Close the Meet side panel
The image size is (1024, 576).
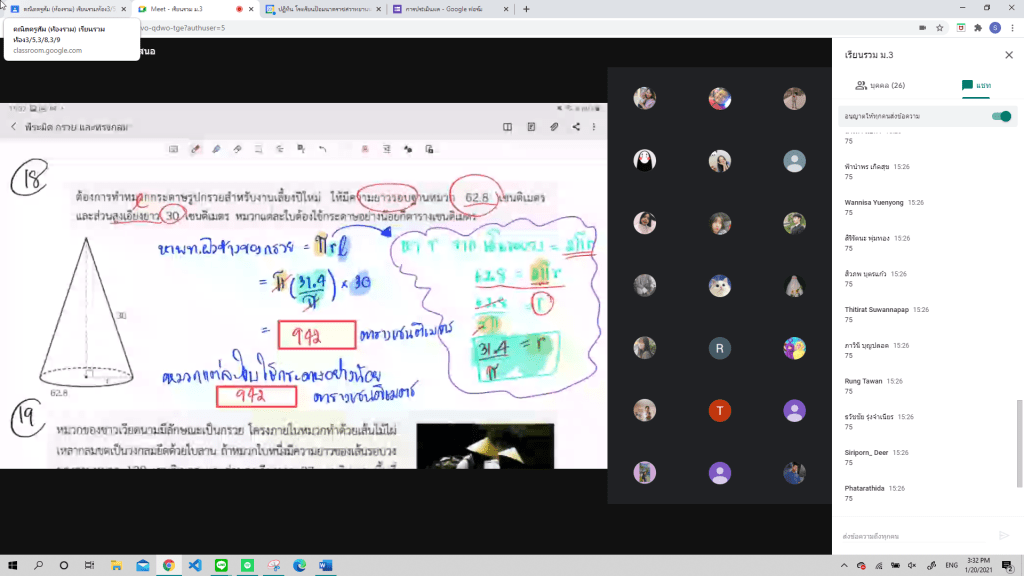pyautogui.click(x=1008, y=54)
